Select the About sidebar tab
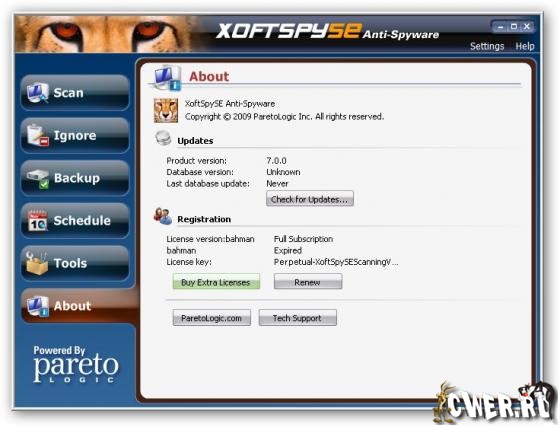 pos(79,306)
